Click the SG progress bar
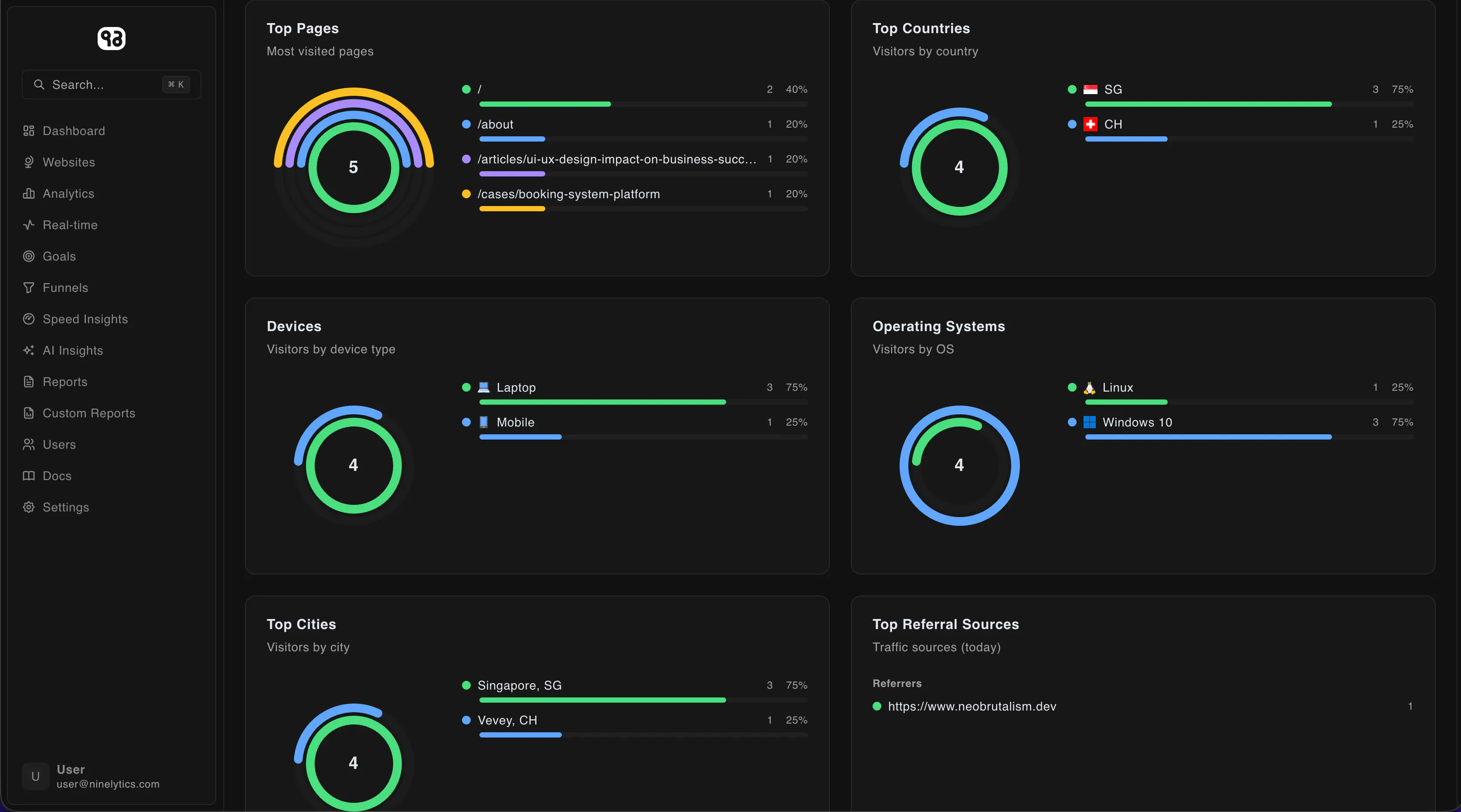This screenshot has width=1461, height=812. [x=1249, y=105]
